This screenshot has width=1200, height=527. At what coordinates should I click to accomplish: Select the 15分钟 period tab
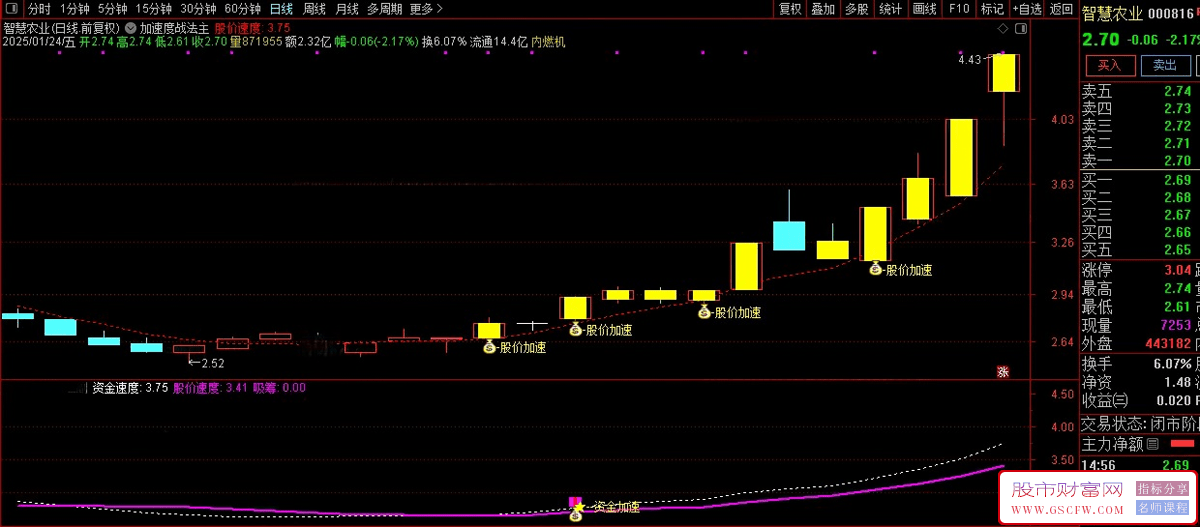pos(153,9)
